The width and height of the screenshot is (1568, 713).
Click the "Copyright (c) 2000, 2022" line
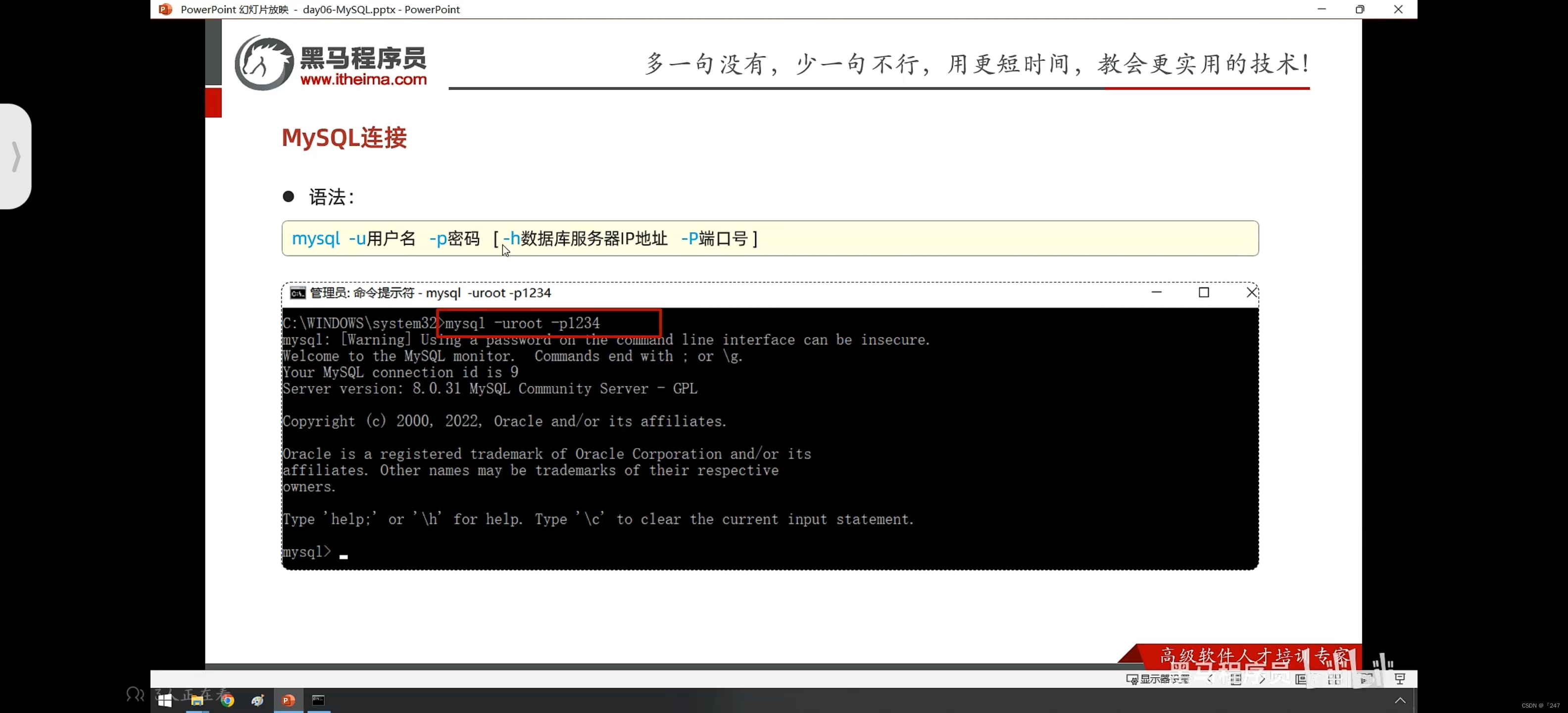505,421
